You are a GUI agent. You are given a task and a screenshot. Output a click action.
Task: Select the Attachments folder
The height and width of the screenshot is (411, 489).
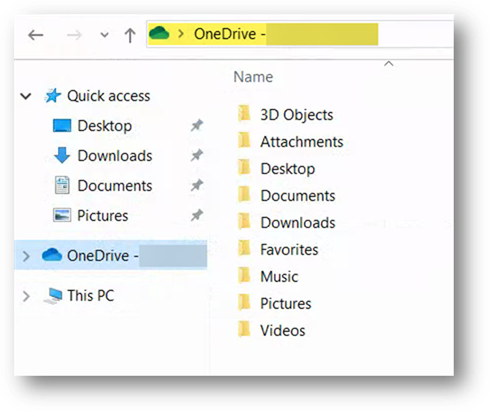point(302,142)
